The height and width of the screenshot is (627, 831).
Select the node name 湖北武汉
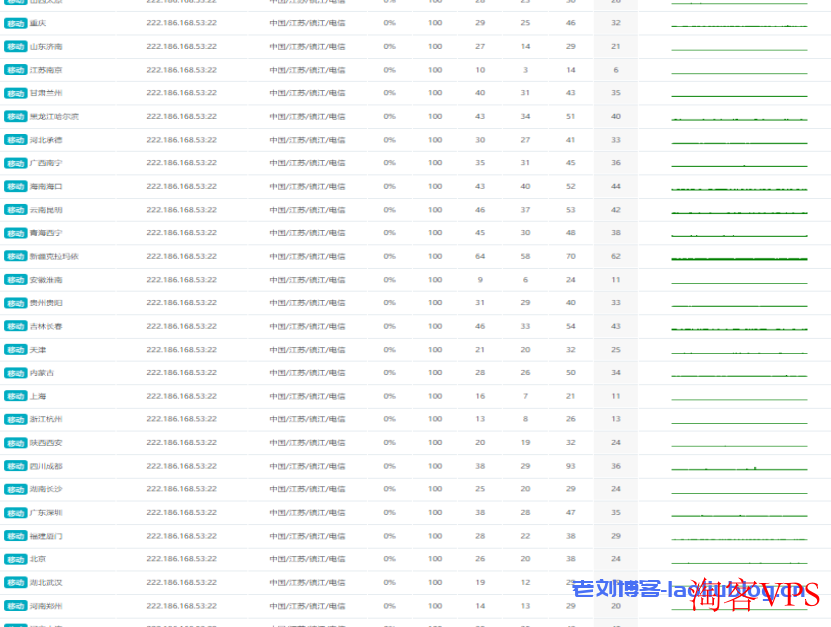pos(46,583)
